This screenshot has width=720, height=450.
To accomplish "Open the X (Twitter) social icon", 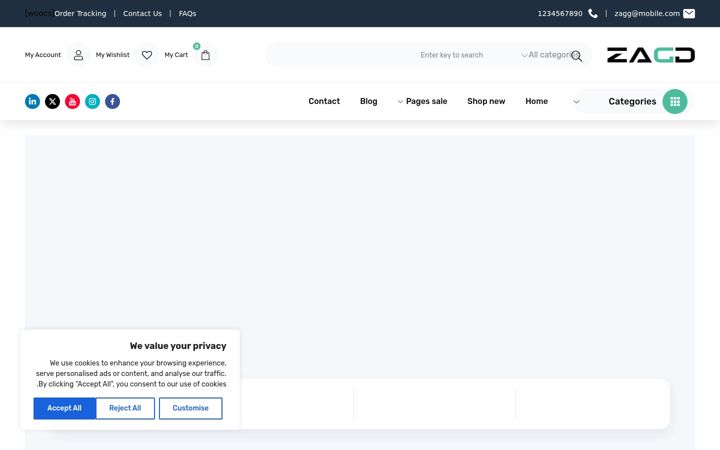I will coord(52,101).
